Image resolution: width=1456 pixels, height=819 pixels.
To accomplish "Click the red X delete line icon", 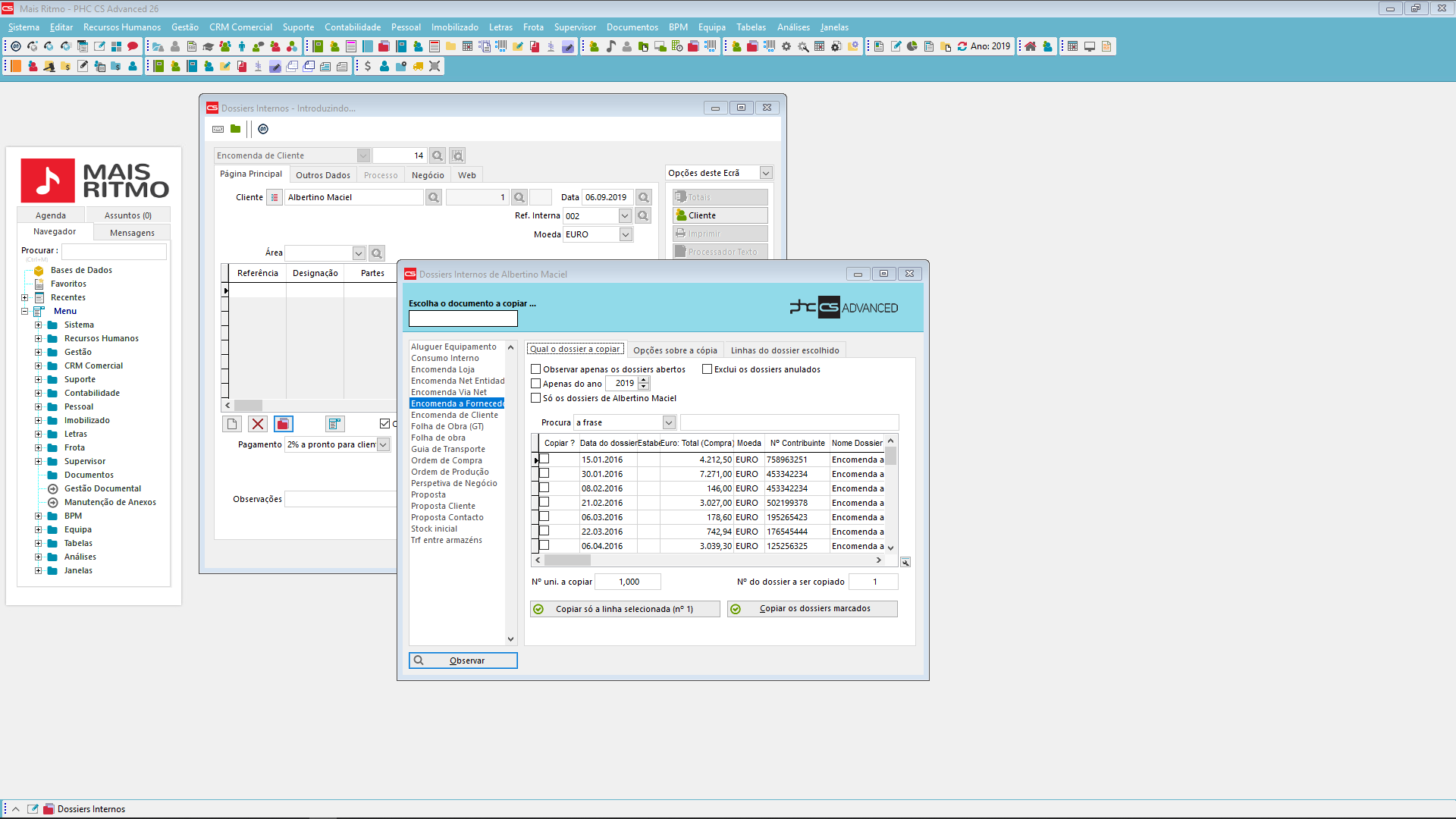I will coord(258,424).
